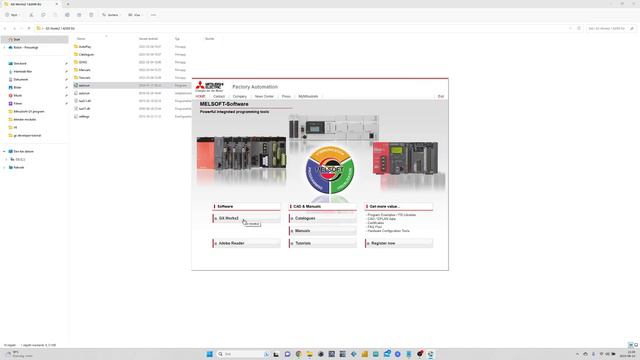Screen dimensions: 640x360
Task: Click the Explorer up-one-level arrow
Action: pyautogui.click(x=29, y=29)
